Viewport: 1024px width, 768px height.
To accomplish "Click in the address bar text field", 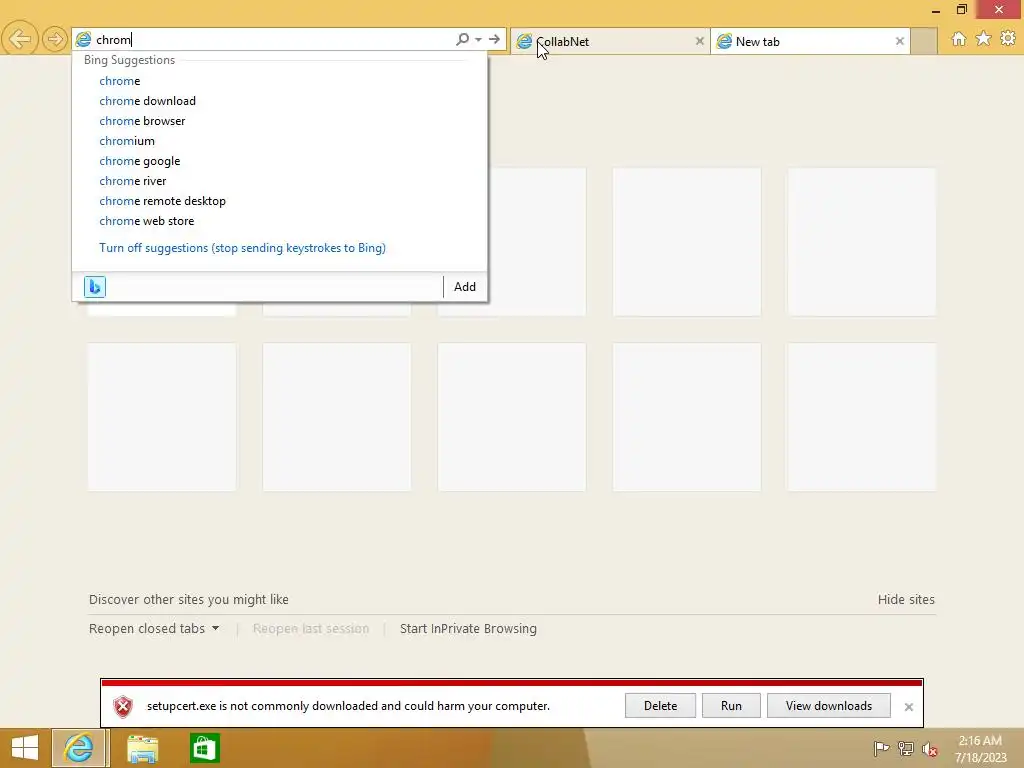I will (274, 39).
